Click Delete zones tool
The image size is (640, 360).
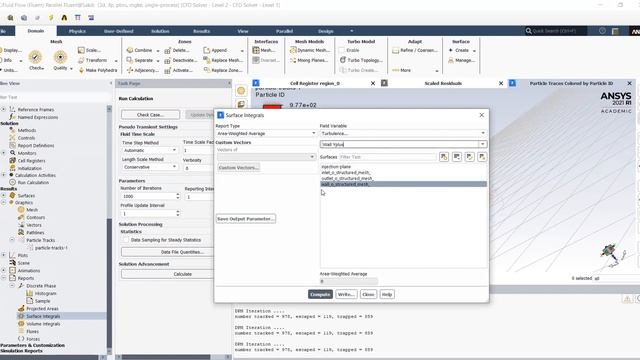coord(177,50)
